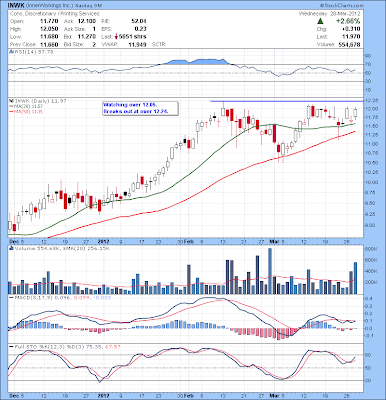Click the 0.4 MACD axis label
Image resolution: width=386 pixels, height=400 pixels.
[x=368, y=299]
